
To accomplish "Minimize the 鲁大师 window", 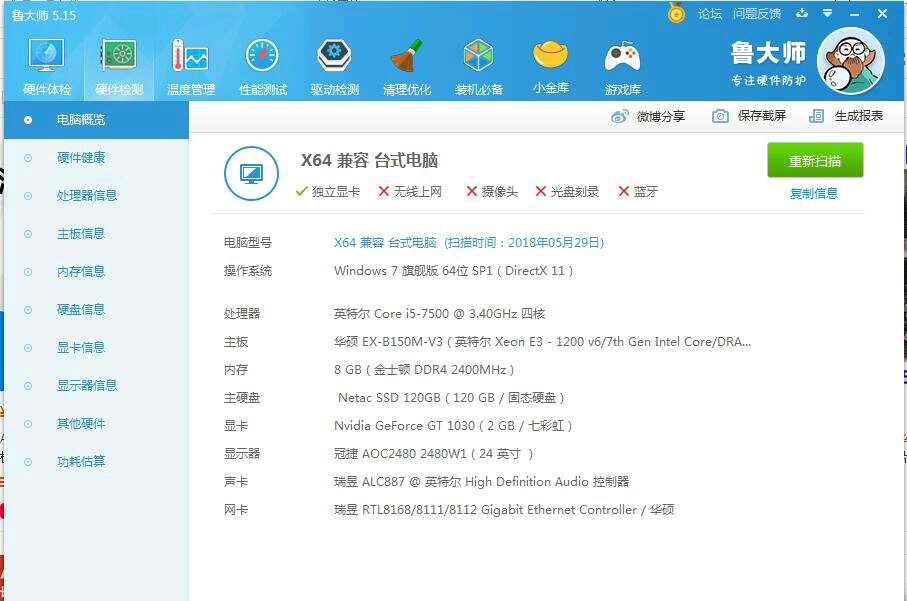I will 854,13.
